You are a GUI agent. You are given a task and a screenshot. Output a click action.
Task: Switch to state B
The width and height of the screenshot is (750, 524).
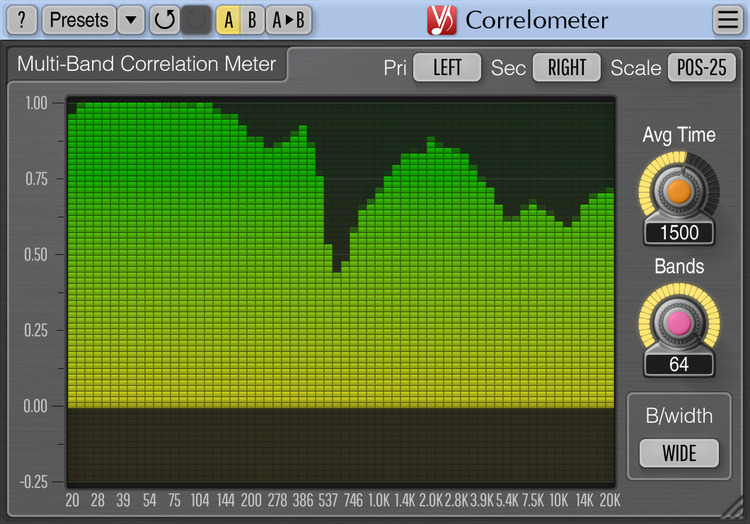[x=252, y=20]
